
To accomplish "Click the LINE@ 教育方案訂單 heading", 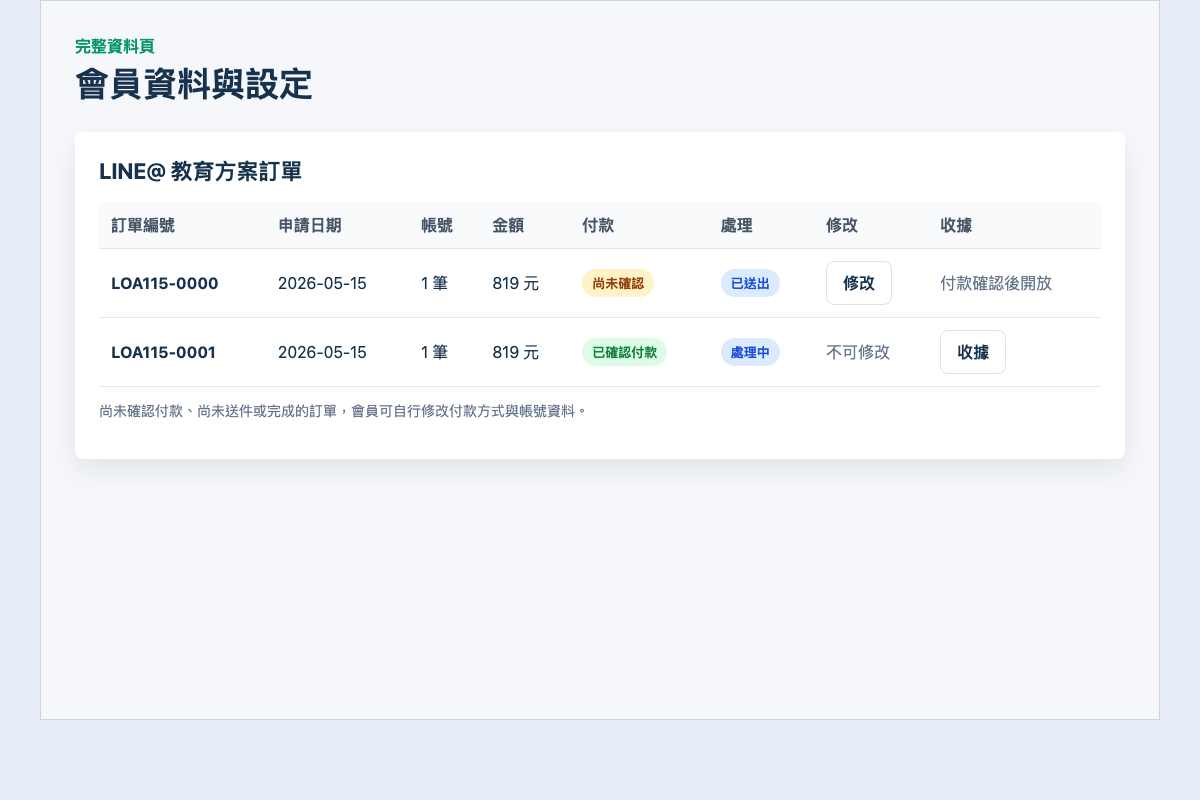I will 200,171.
